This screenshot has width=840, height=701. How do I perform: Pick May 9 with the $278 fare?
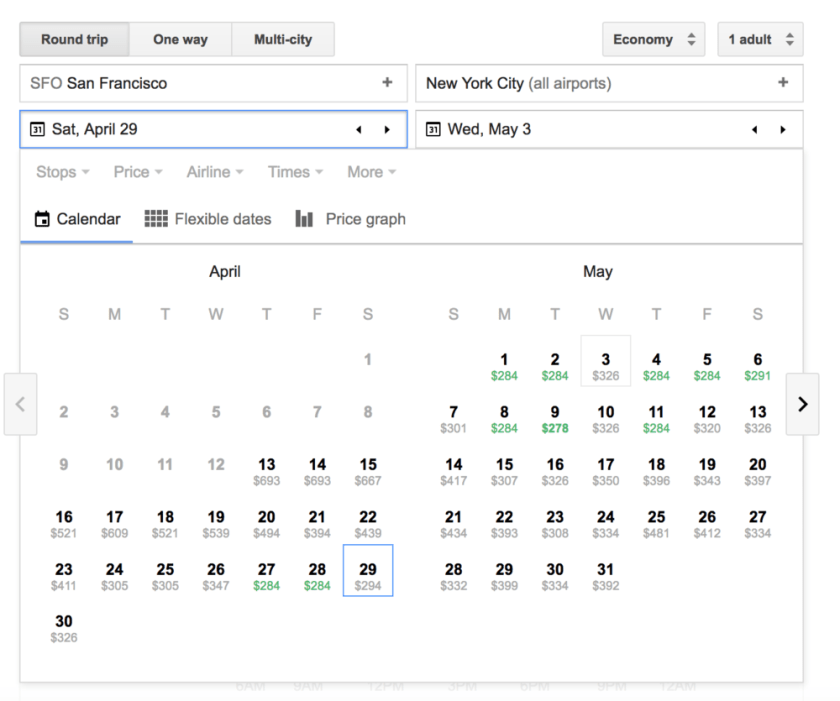pos(555,418)
